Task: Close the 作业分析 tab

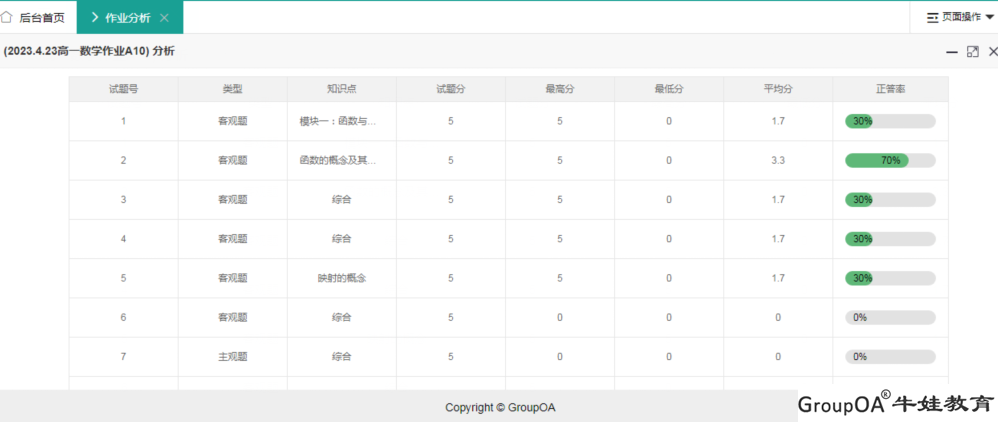Action: (164, 18)
